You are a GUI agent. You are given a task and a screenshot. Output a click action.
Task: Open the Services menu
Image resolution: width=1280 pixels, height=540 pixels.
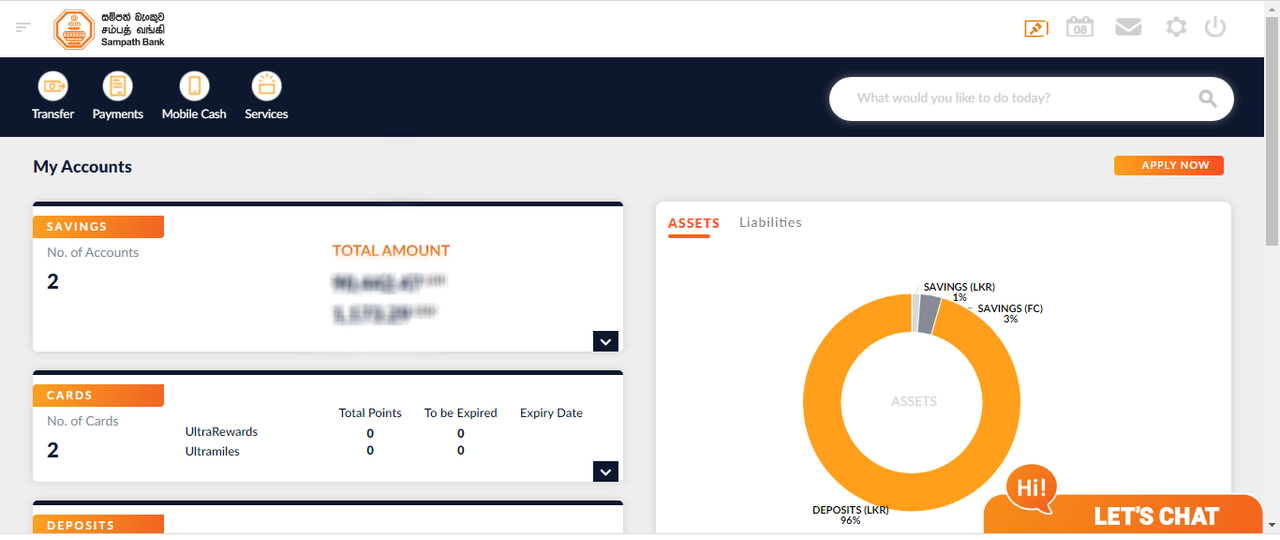[x=266, y=96]
